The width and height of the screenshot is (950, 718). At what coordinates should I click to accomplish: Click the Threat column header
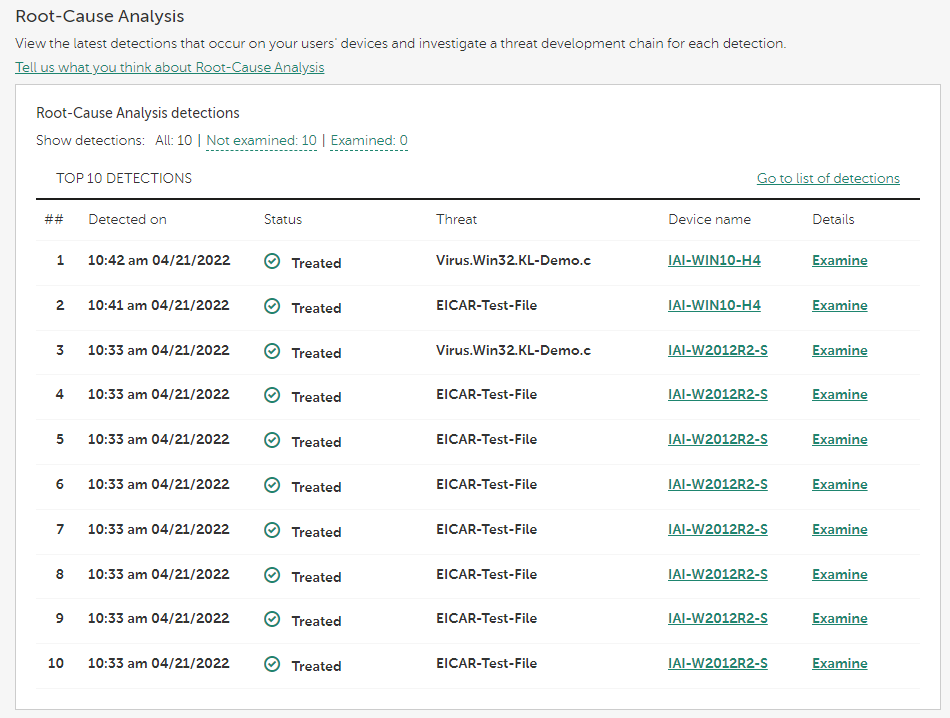(x=458, y=219)
